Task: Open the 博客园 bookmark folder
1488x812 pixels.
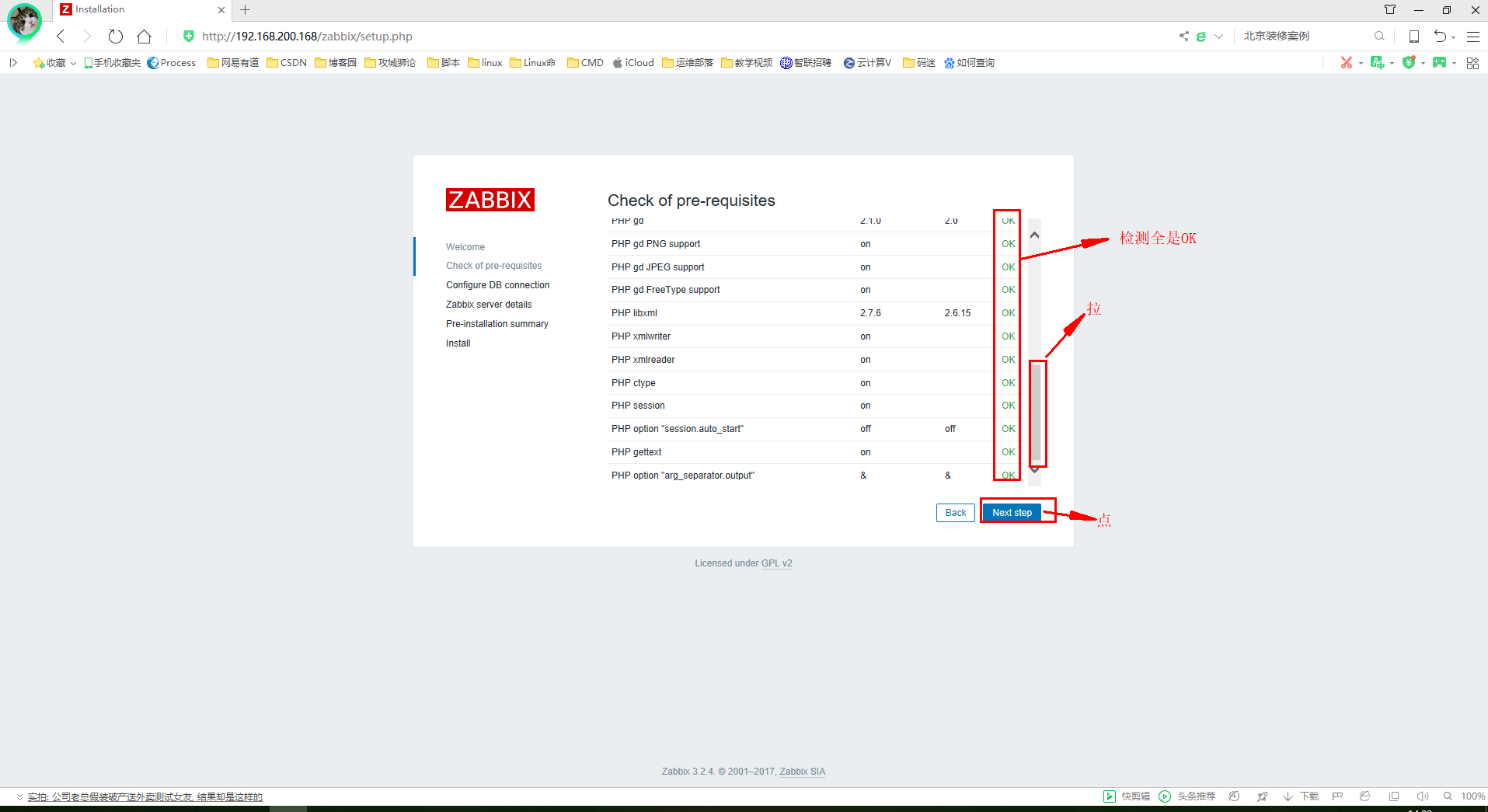Action: point(336,63)
